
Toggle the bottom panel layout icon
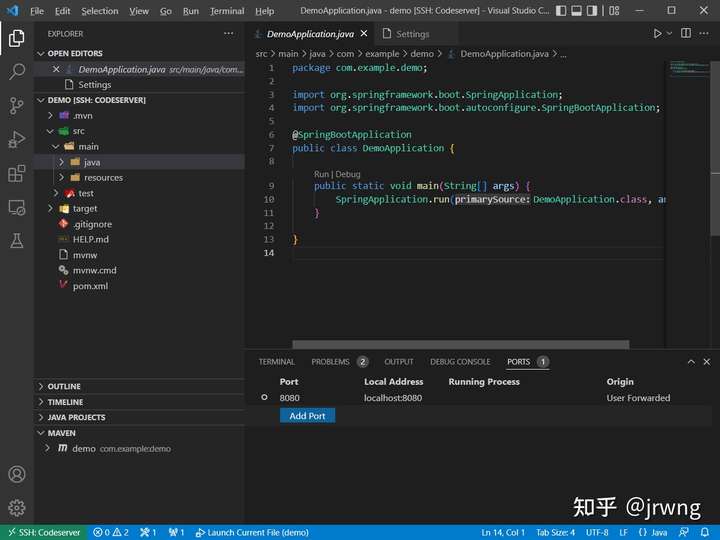[576, 11]
